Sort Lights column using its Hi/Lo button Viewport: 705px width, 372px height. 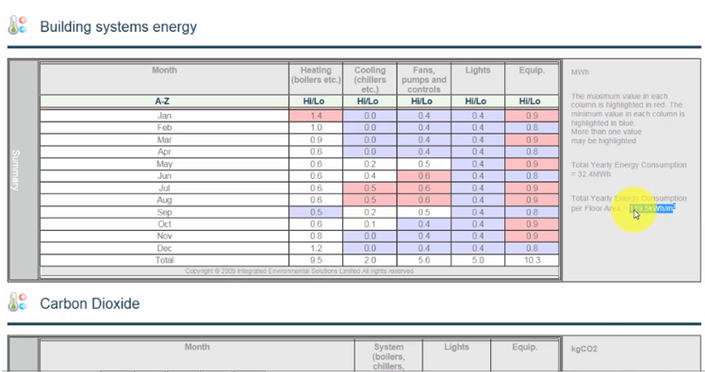click(x=477, y=101)
